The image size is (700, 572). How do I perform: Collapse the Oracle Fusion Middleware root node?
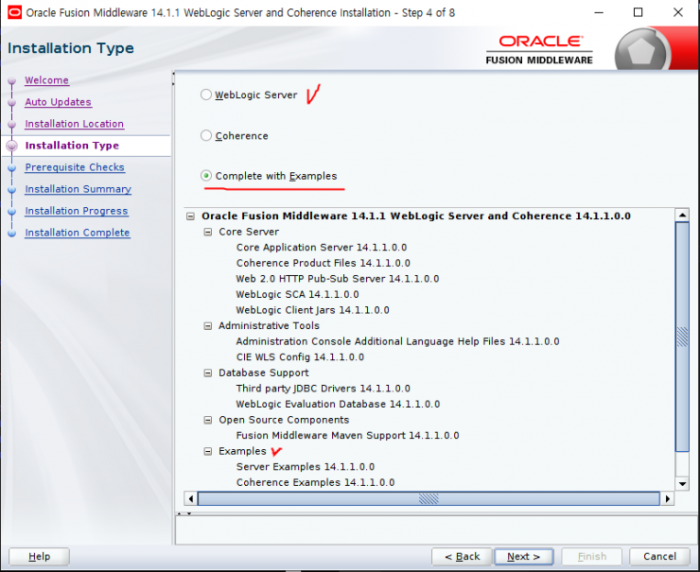(x=191, y=216)
